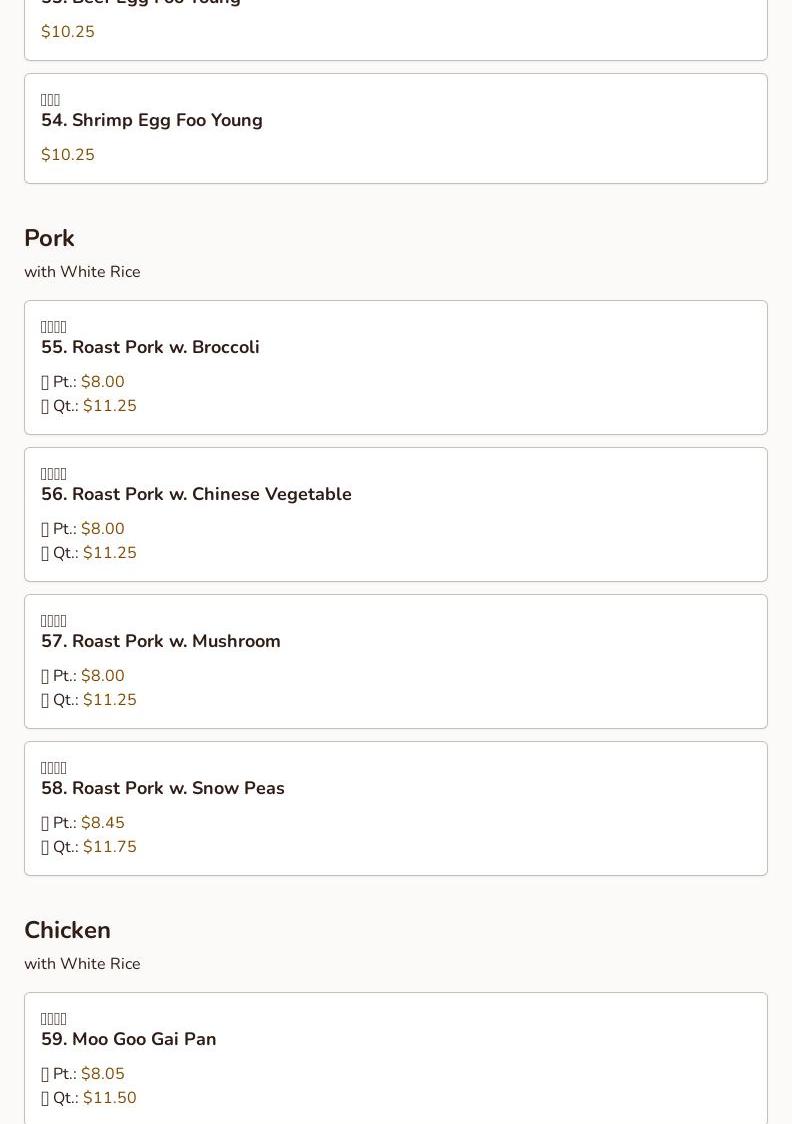Screen dimensions: 792x1124
Task: Choose quart size for Chinese Vegetable pork
Action: 109,553
